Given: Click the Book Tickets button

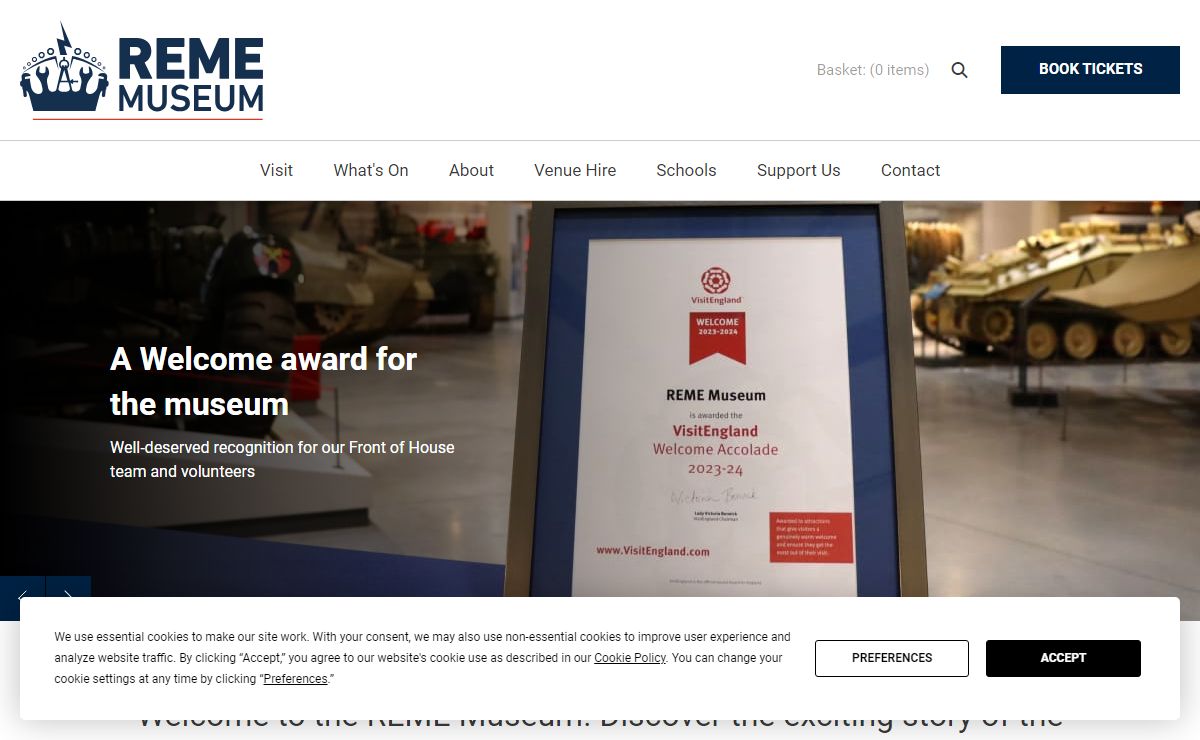Looking at the screenshot, I should point(1090,70).
